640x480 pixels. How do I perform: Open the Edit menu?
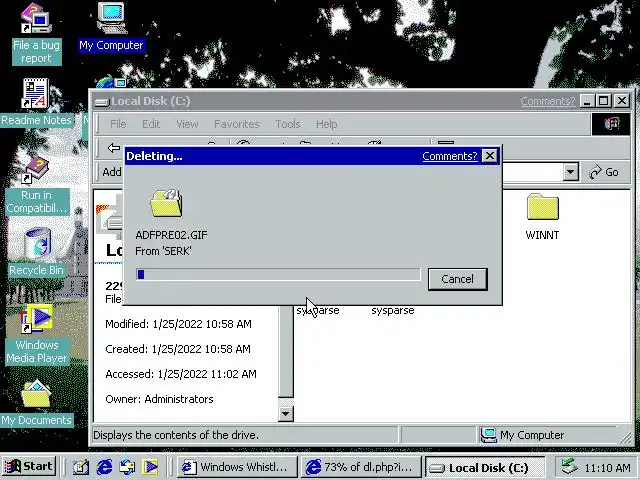(x=151, y=124)
